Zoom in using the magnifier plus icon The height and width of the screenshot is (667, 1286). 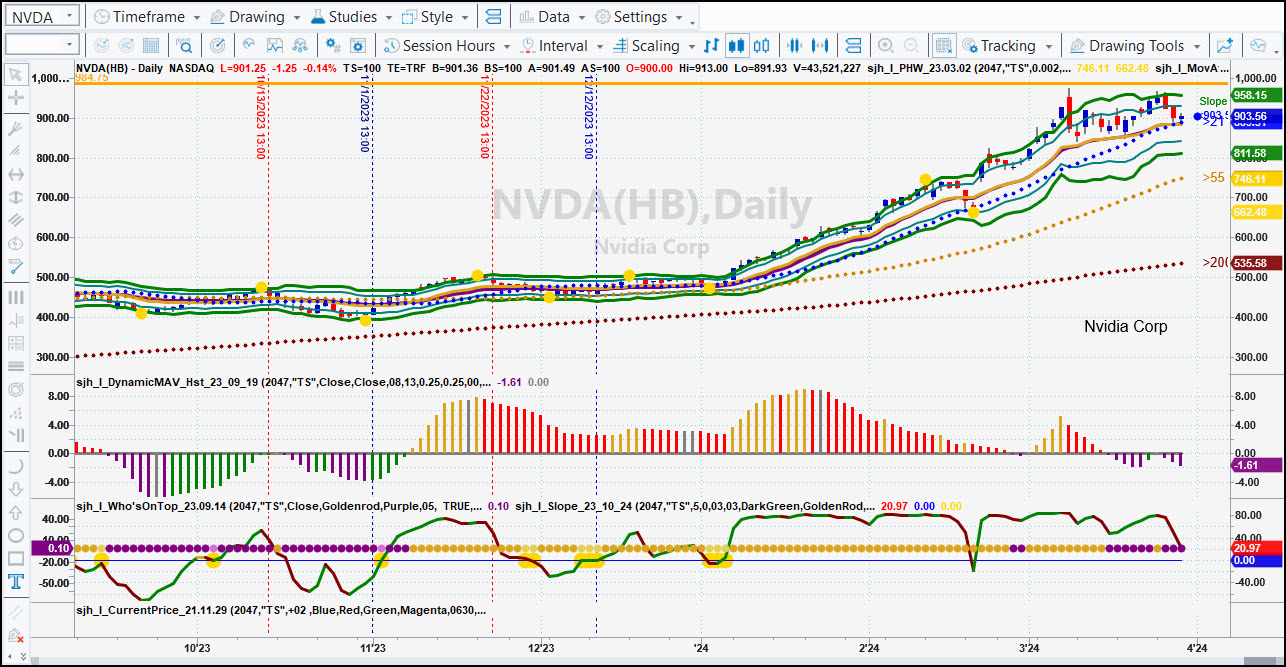click(885, 46)
